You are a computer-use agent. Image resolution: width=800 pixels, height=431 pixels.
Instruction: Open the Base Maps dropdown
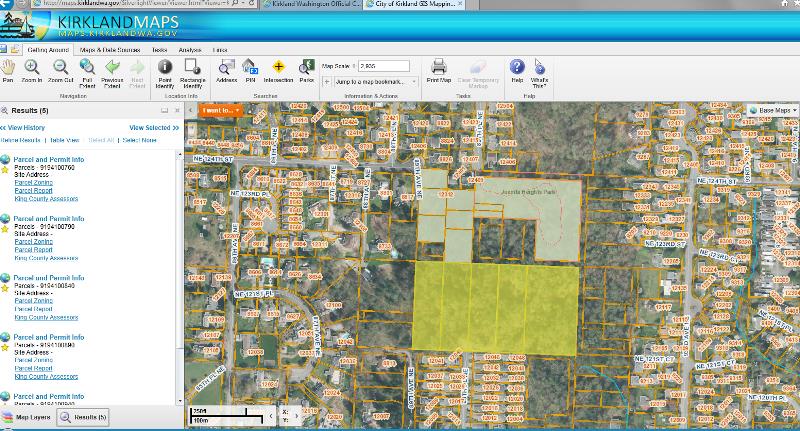772,109
